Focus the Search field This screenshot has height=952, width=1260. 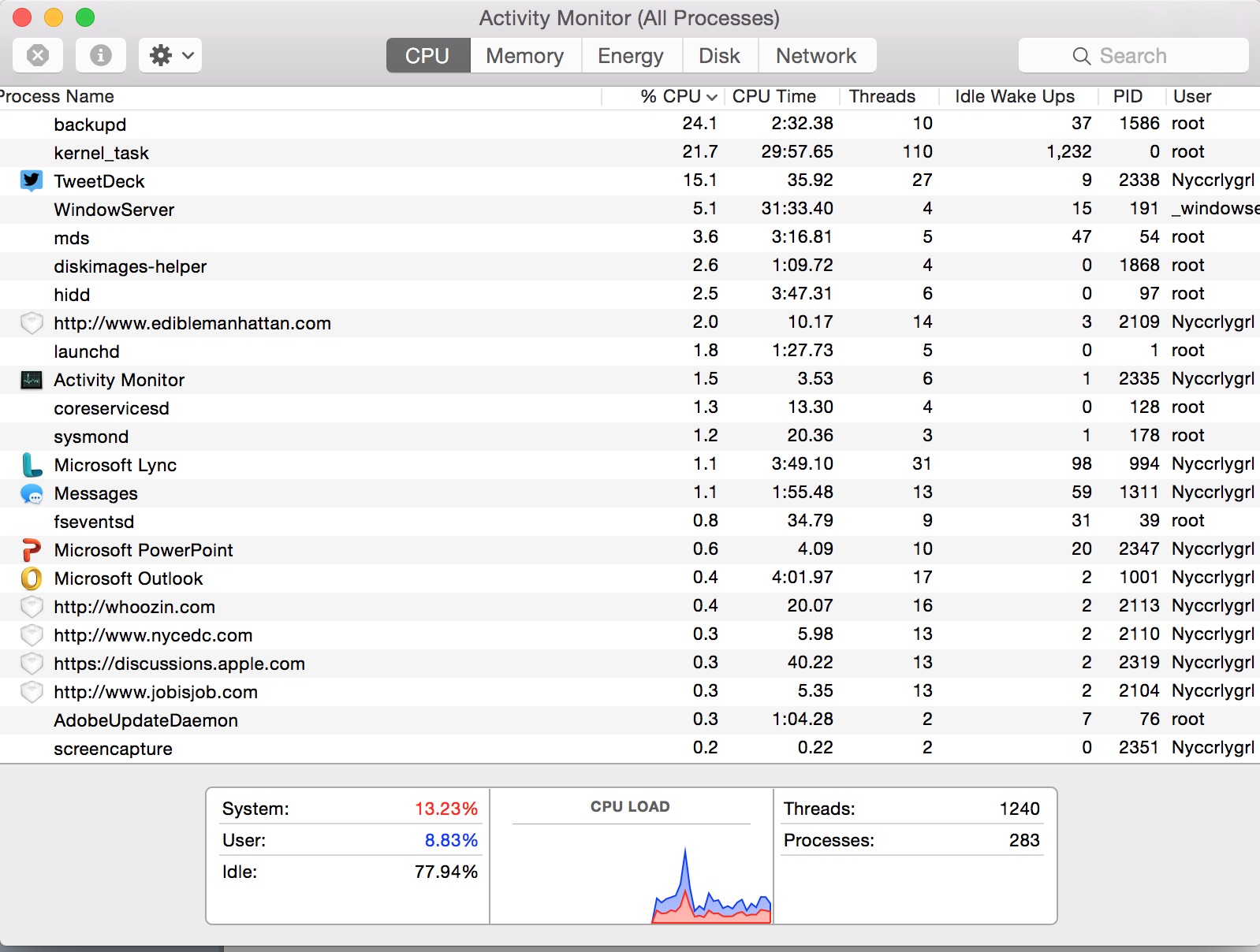coord(1134,55)
